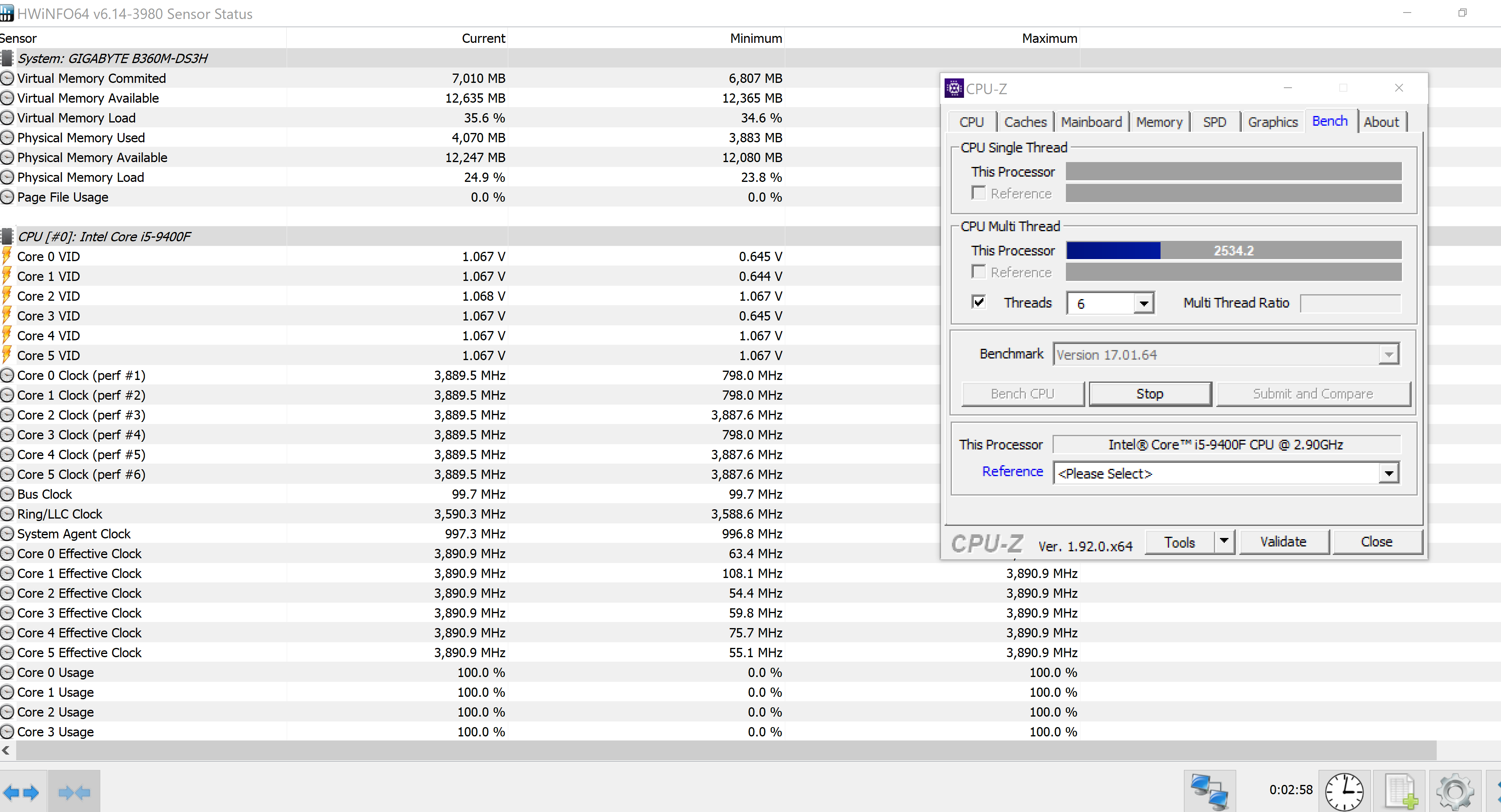The width and height of the screenshot is (1501, 812).
Task: Click the Core 2 Effective Clock sensor icon
Action: click(x=7, y=593)
